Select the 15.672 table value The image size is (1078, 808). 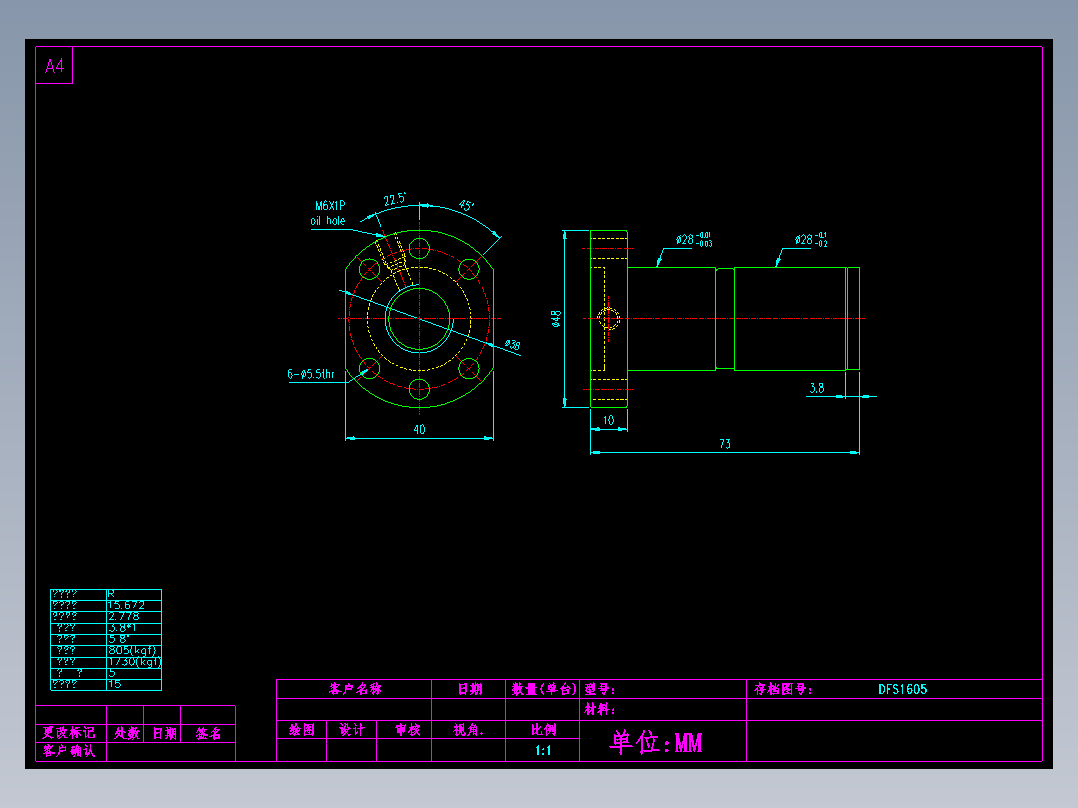coord(126,605)
